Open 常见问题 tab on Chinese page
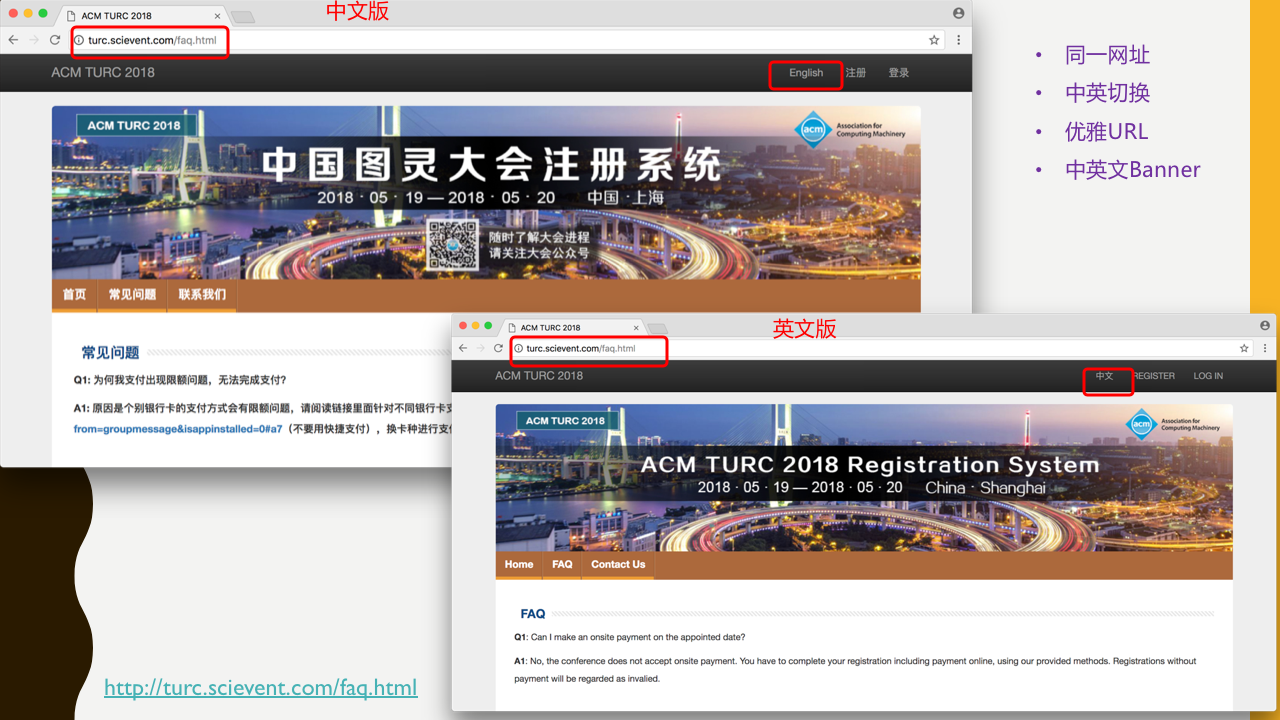Screen dimensions: 1280x720 tap(132, 295)
